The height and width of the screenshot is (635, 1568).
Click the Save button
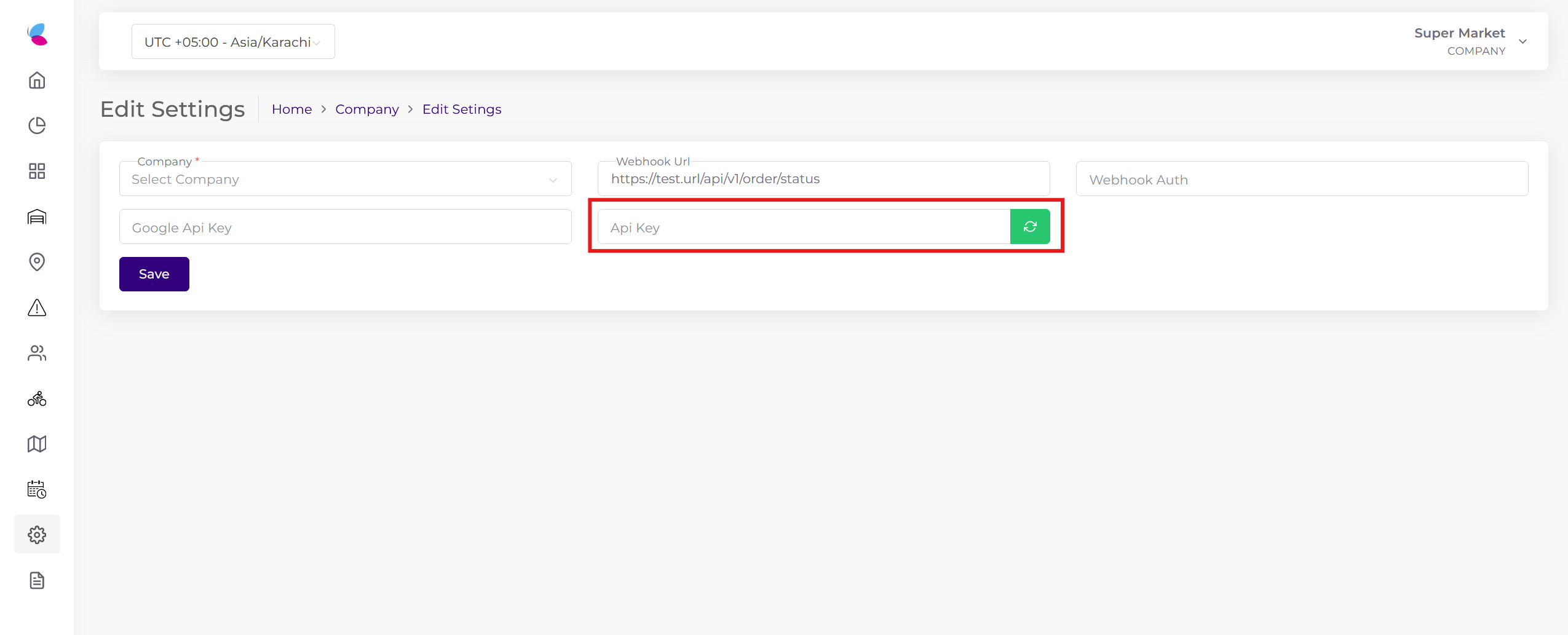point(154,274)
